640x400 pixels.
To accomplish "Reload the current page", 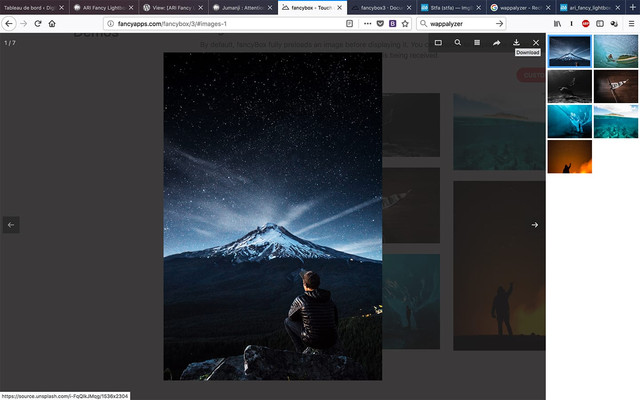I will pyautogui.click(x=38, y=24).
